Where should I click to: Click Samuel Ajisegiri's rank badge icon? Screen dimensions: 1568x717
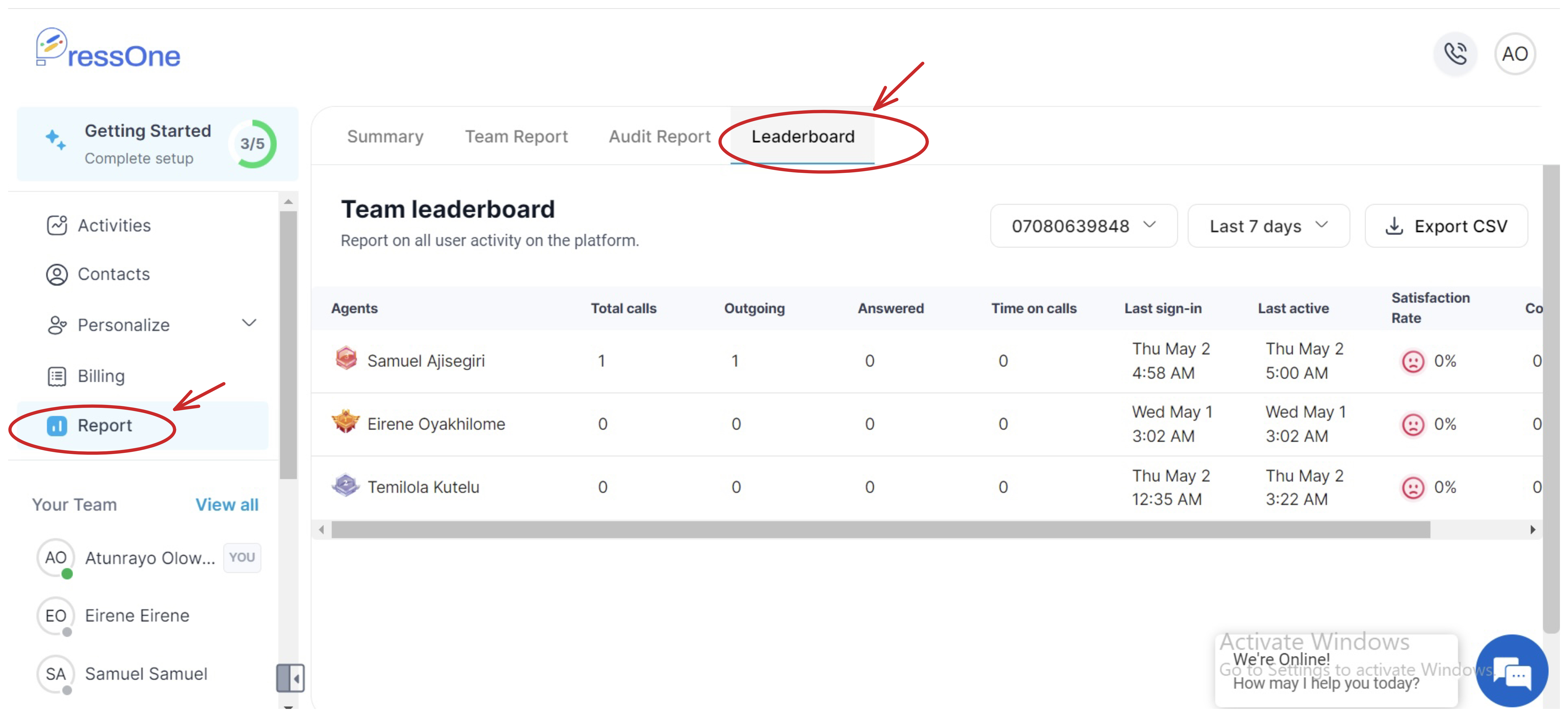click(346, 358)
